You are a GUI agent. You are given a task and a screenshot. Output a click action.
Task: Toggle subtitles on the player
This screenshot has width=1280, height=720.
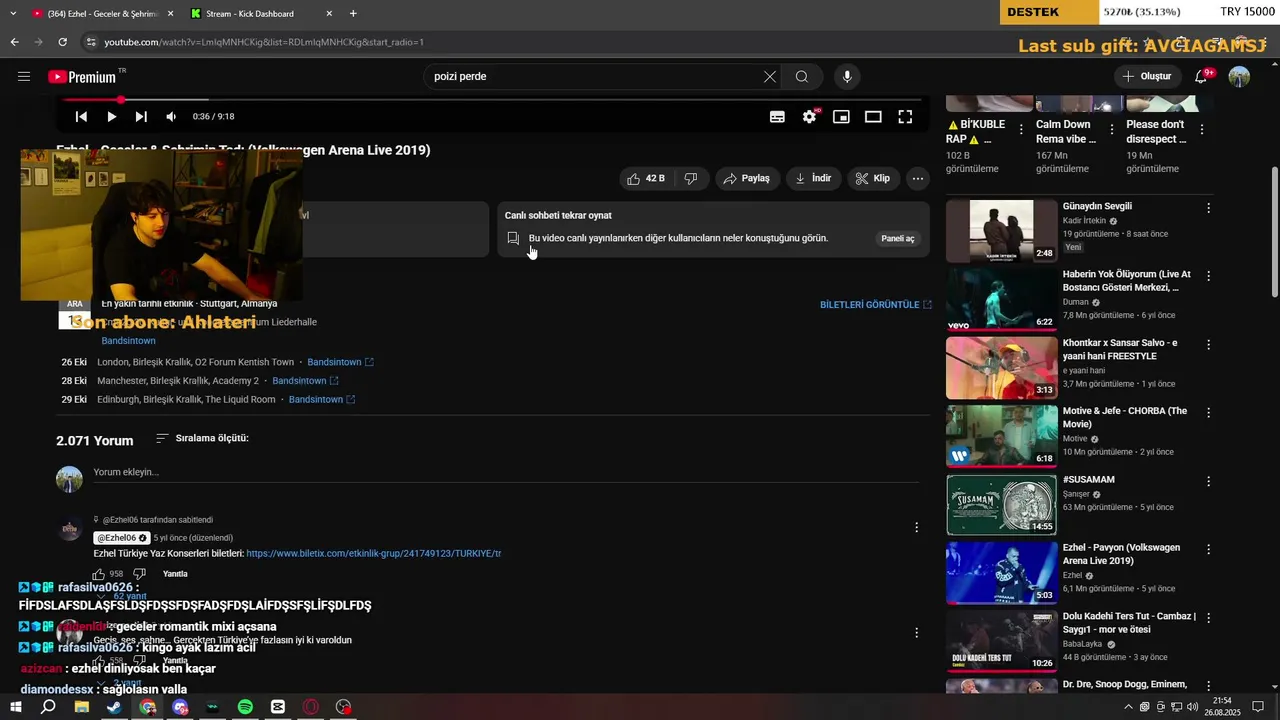coord(777,117)
